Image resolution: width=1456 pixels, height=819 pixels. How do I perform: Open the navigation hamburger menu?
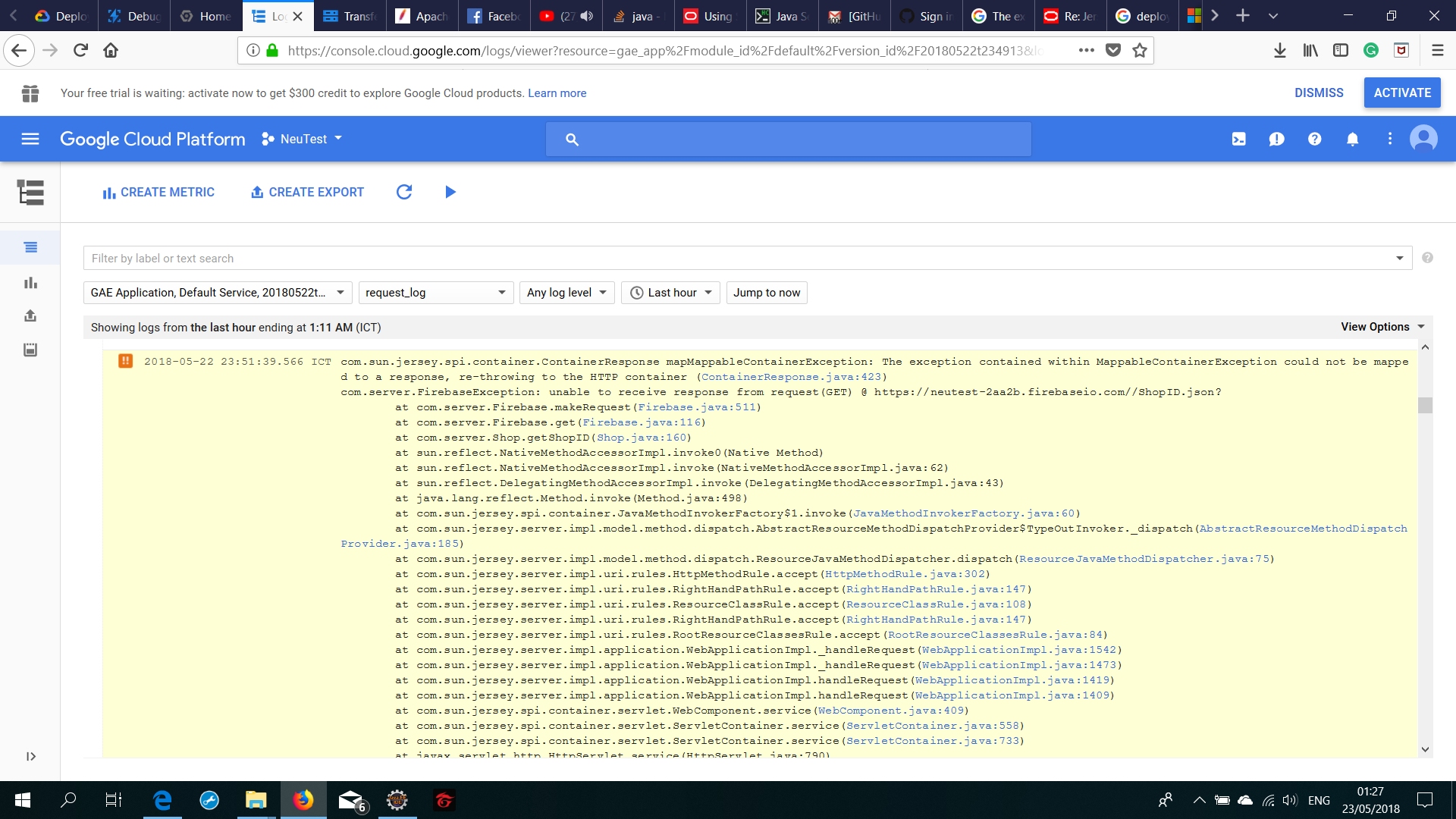coord(30,139)
